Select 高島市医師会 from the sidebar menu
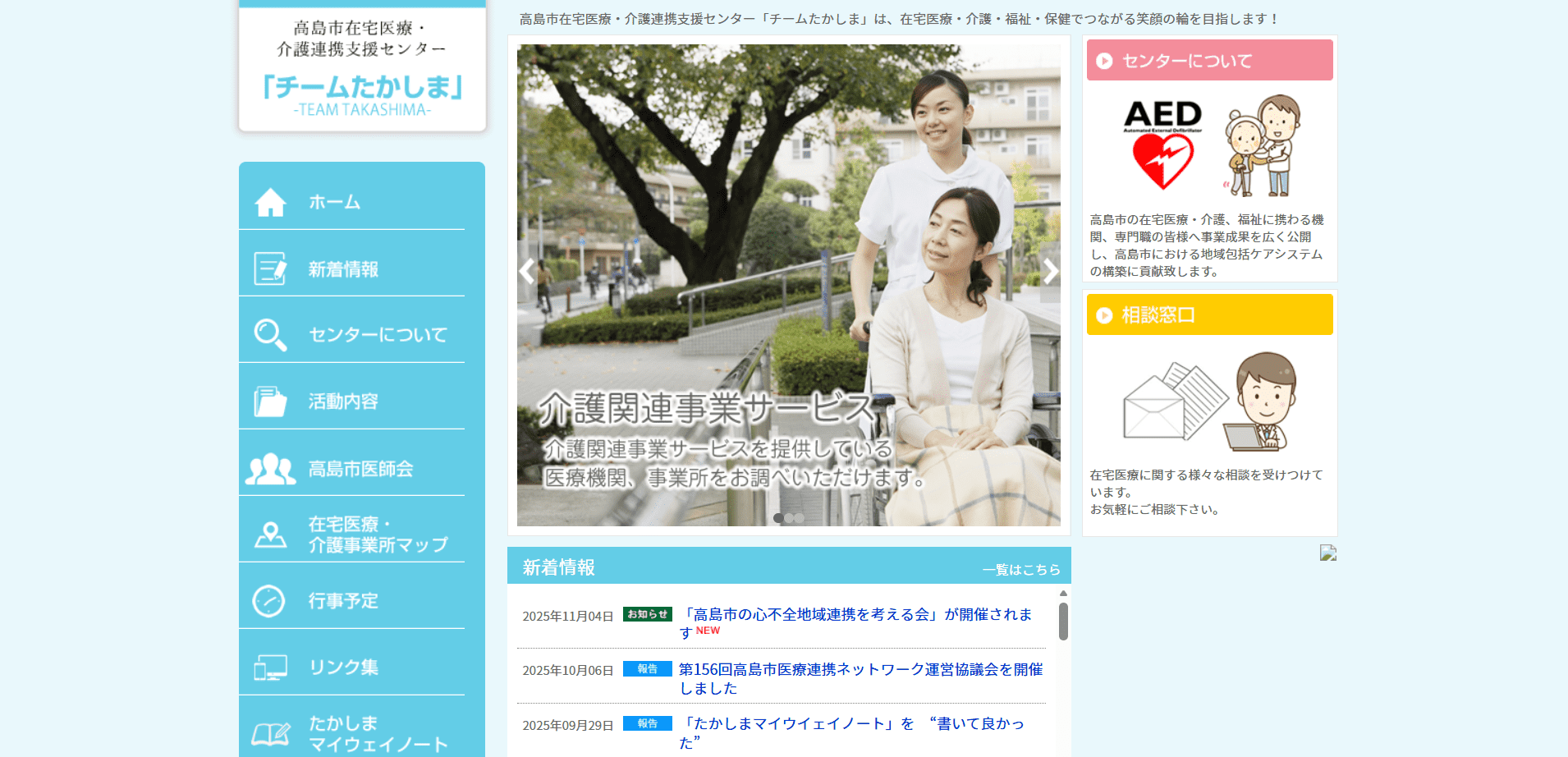Viewport: 1568px width, 757px height. click(361, 468)
